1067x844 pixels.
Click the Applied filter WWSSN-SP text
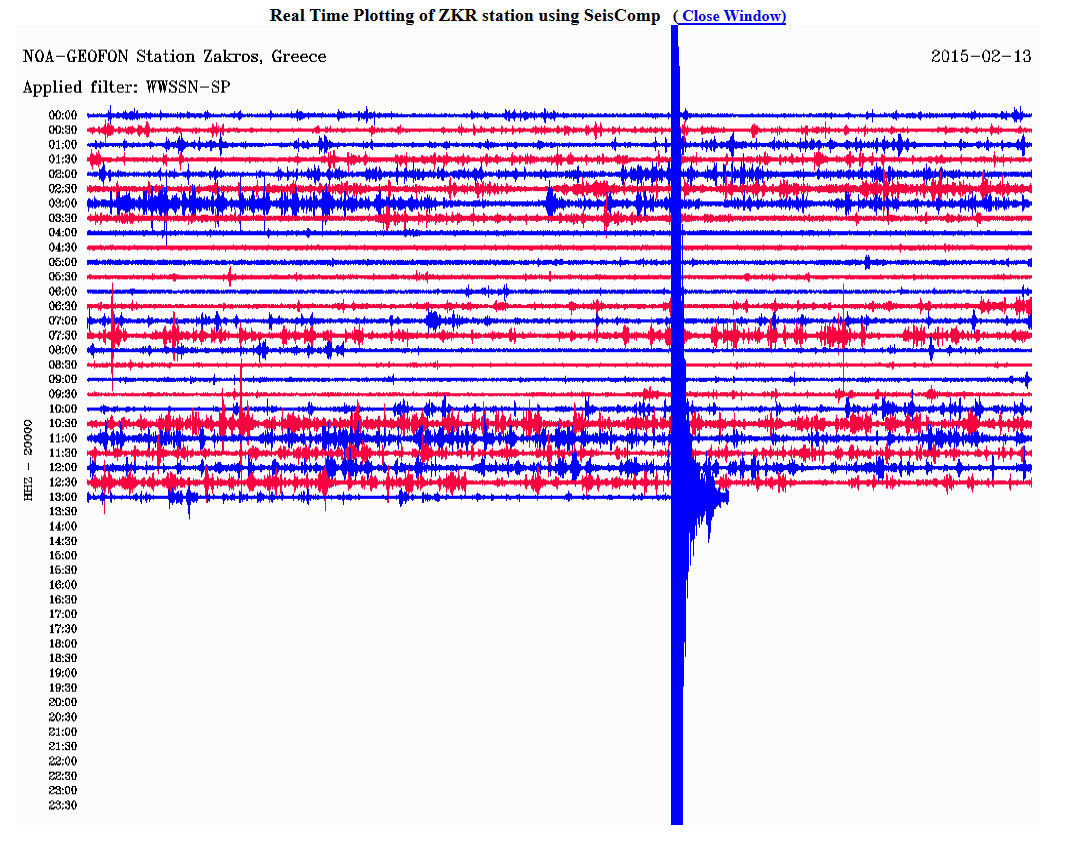(126, 88)
